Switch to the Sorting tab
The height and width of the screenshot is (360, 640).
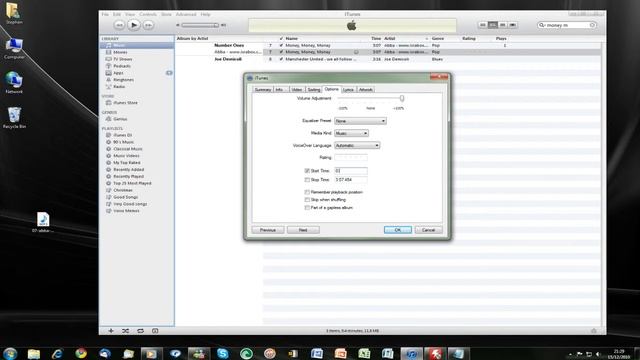pos(313,90)
